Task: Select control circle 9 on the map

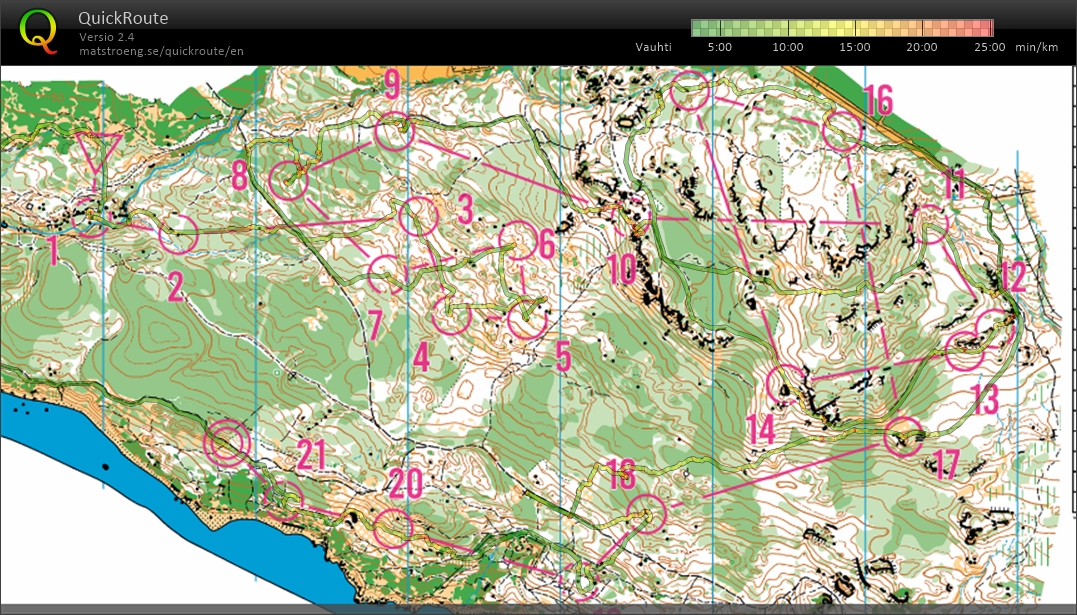Action: click(x=394, y=131)
